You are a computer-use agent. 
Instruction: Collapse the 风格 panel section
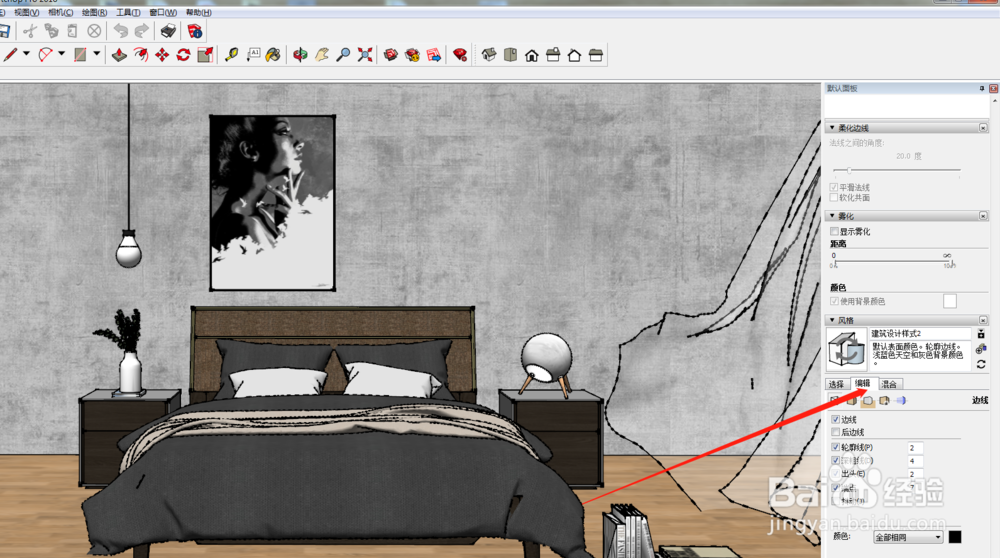(832, 319)
